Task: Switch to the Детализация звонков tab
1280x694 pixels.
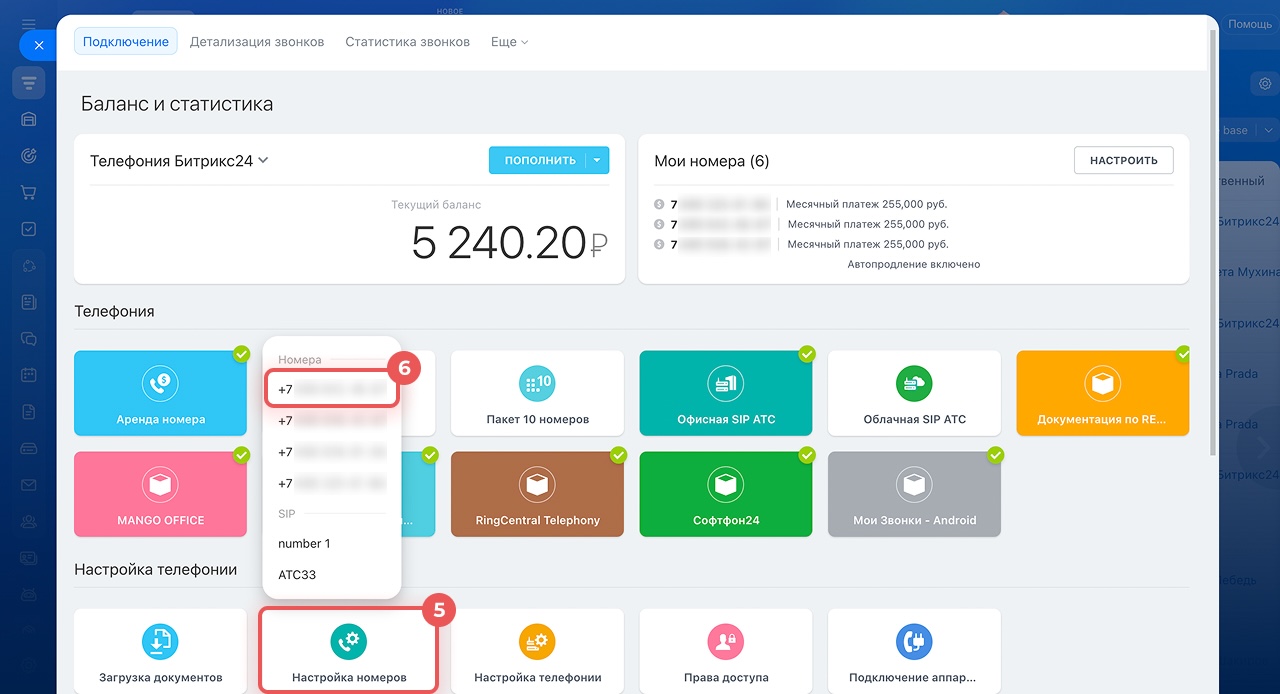Action: coord(257,42)
